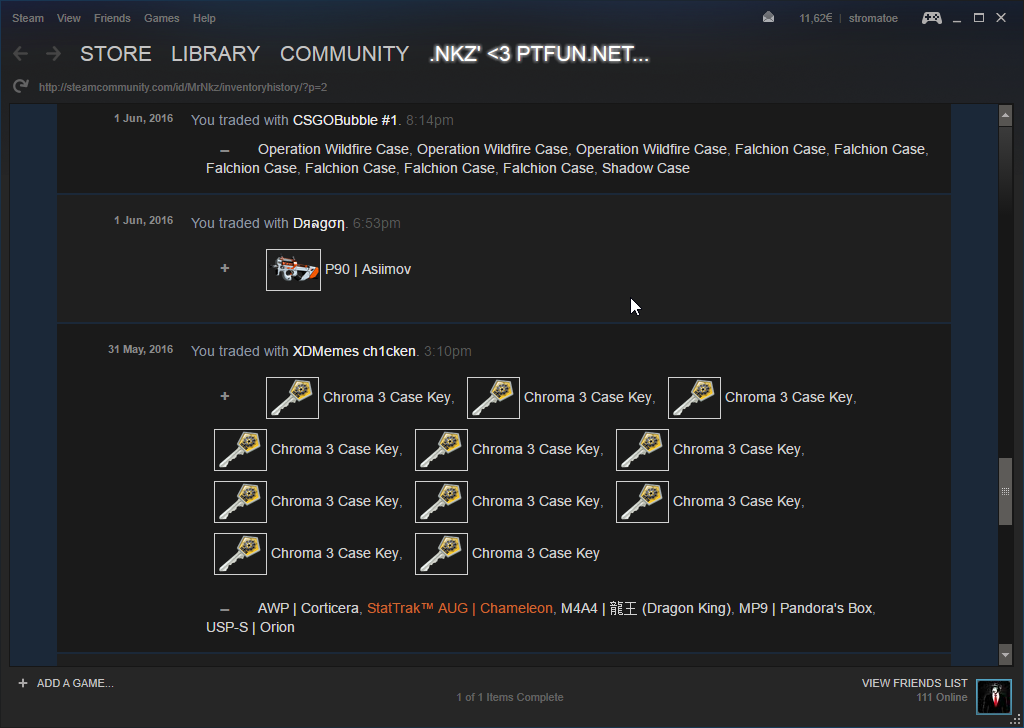Screen dimensions: 1024x728
Task: Open the stromatoe account dropdown
Action: pos(874,18)
